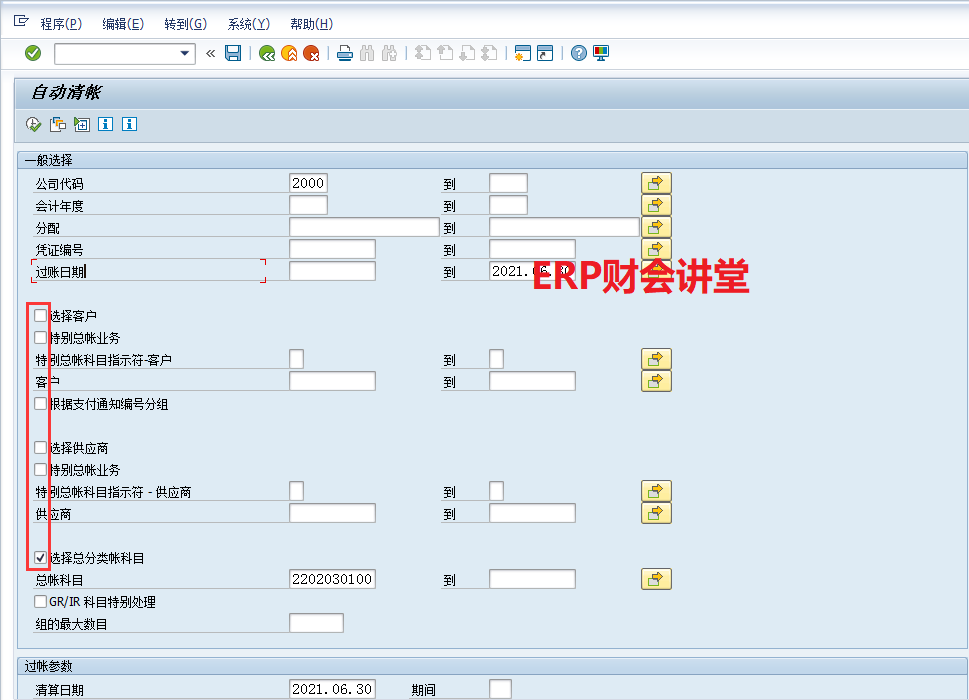Expand the command field dropdown arrow
Viewport: 969px width, 700px height.
pyautogui.click(x=184, y=54)
